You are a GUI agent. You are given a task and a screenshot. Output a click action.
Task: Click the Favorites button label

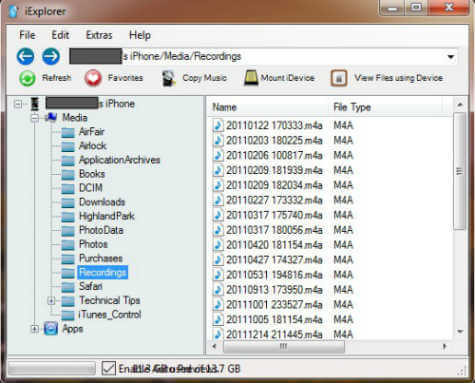[x=125, y=78]
